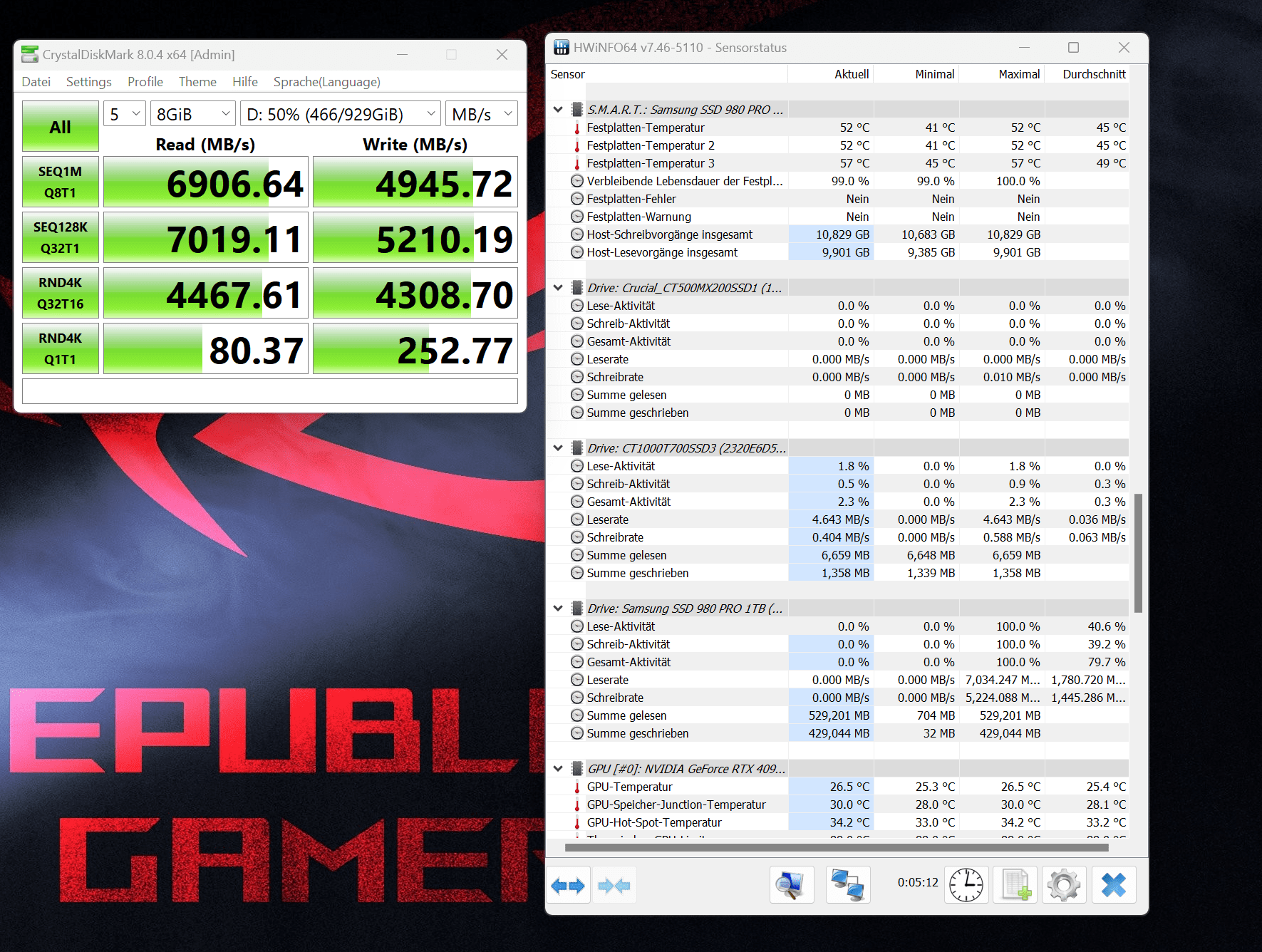Open the unit dropdown showing MB/s

(482, 114)
